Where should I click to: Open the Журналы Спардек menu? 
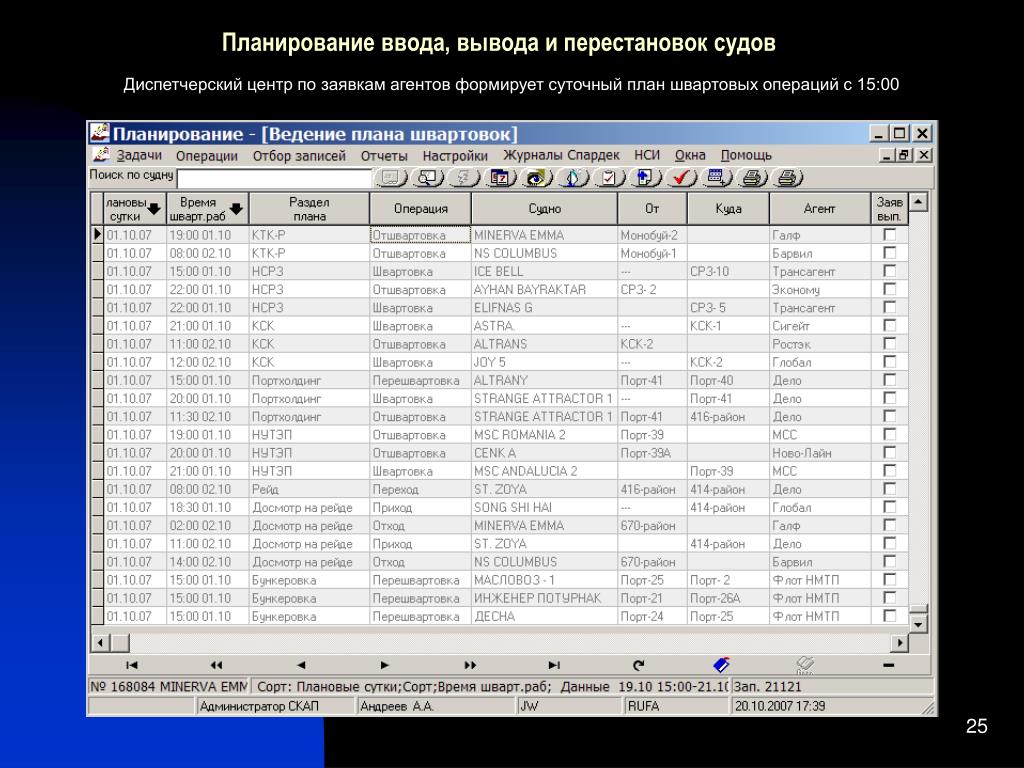click(561, 155)
